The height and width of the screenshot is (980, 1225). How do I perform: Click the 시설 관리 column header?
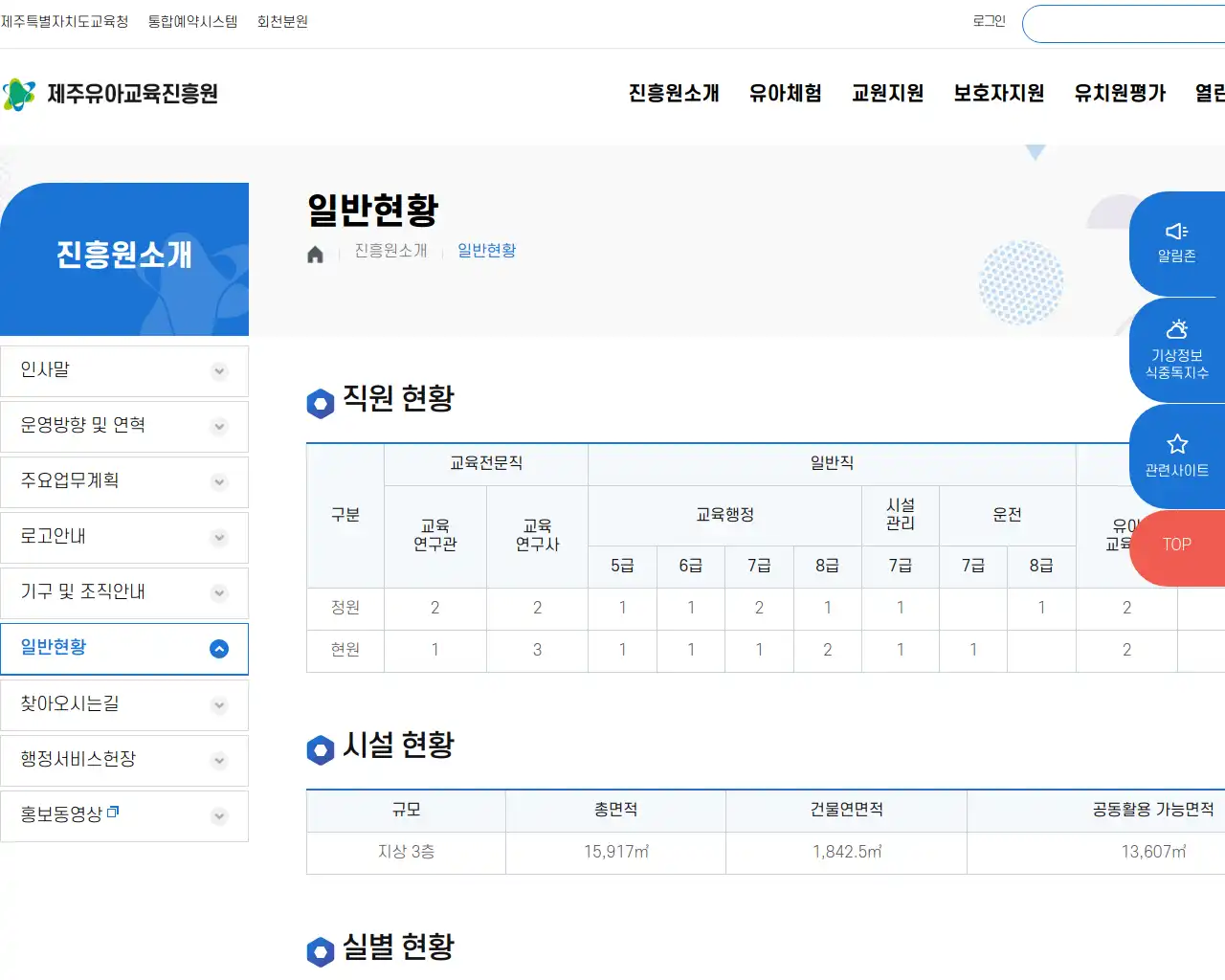coord(901,515)
